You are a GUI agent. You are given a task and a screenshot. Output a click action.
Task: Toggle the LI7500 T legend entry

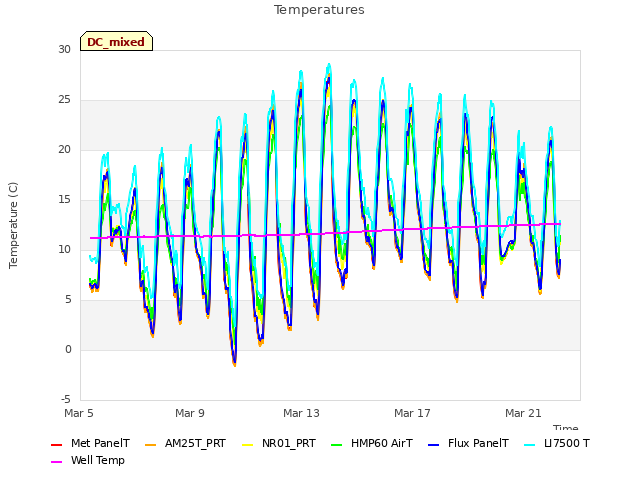click(557, 444)
